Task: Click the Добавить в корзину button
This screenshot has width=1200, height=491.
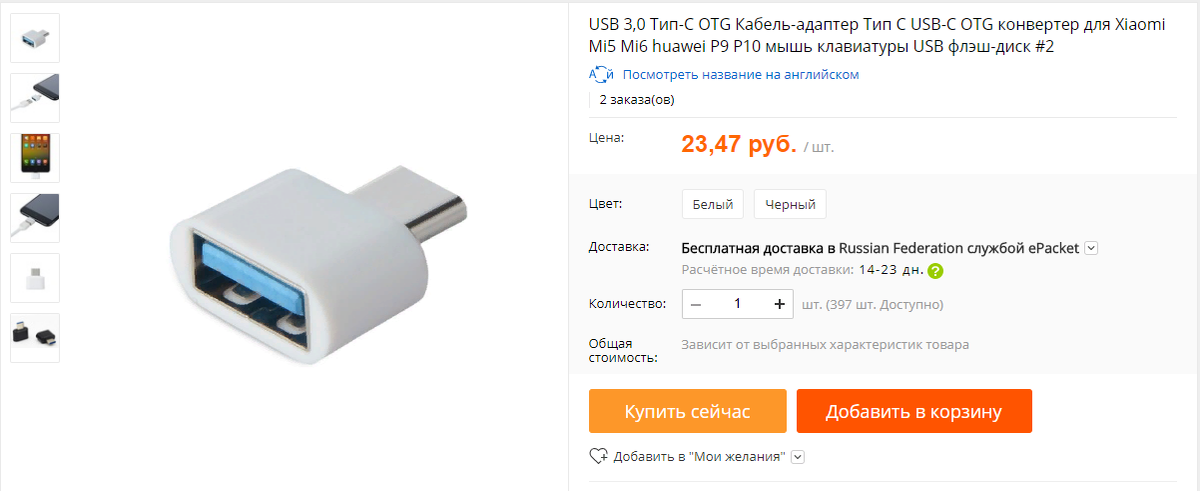Action: click(914, 411)
